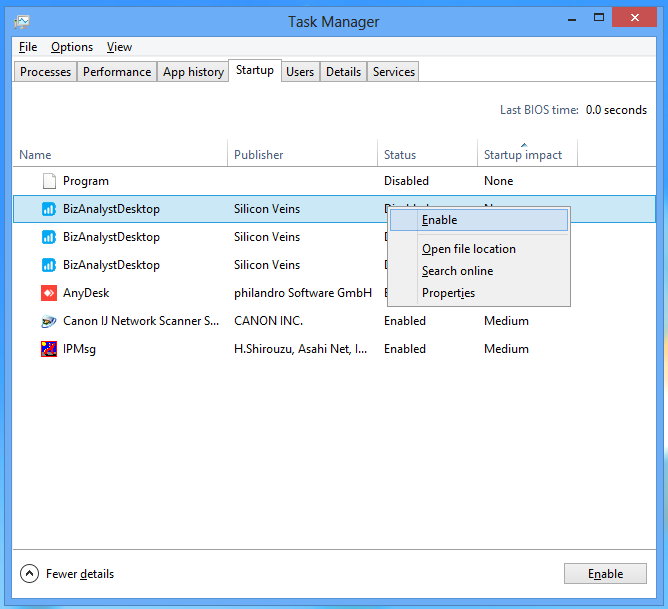
Task: Choose Open file location in context menu
Action: click(479, 249)
